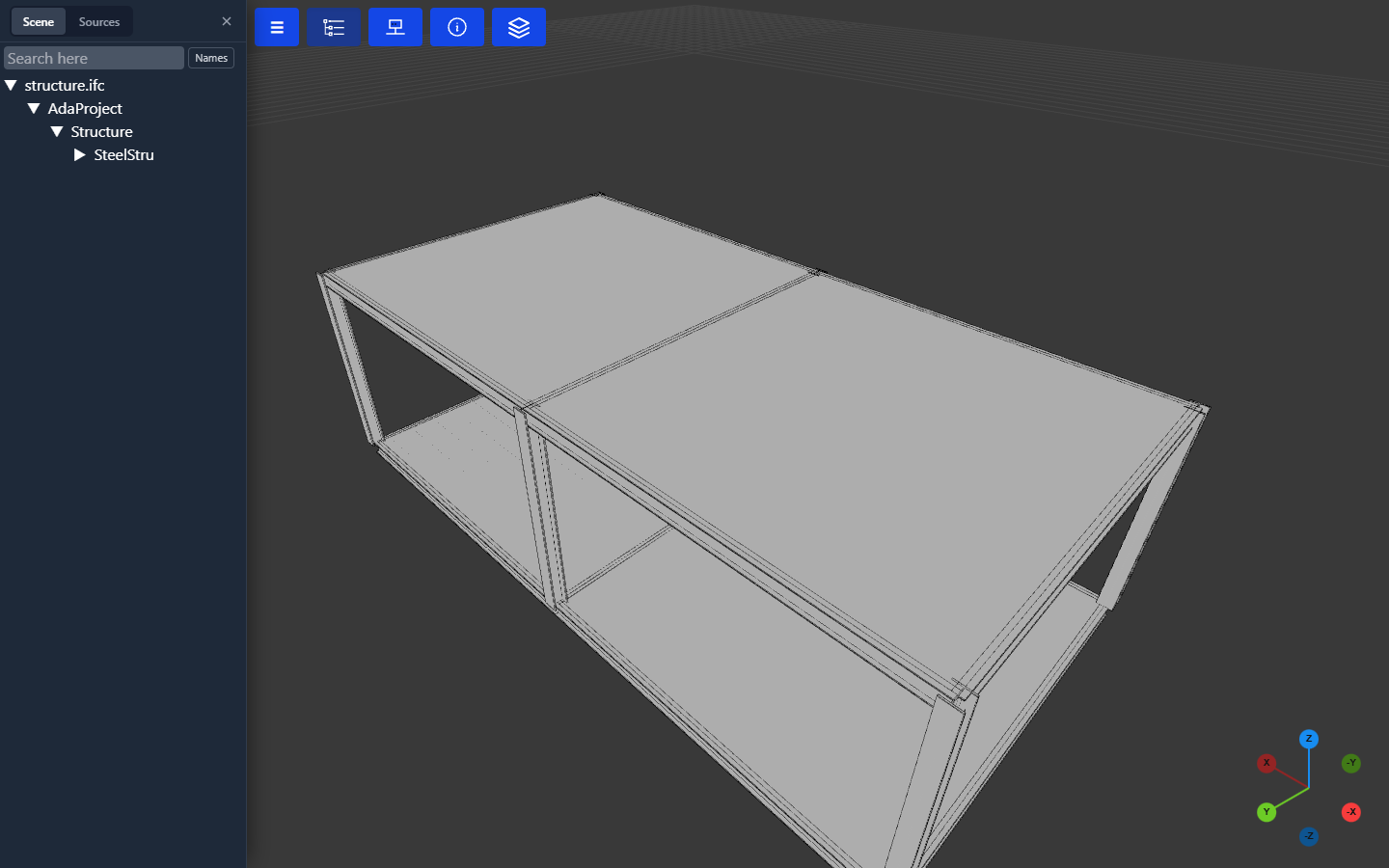This screenshot has height=868, width=1389.
Task: Open the hamburger menu button
Action: click(277, 27)
